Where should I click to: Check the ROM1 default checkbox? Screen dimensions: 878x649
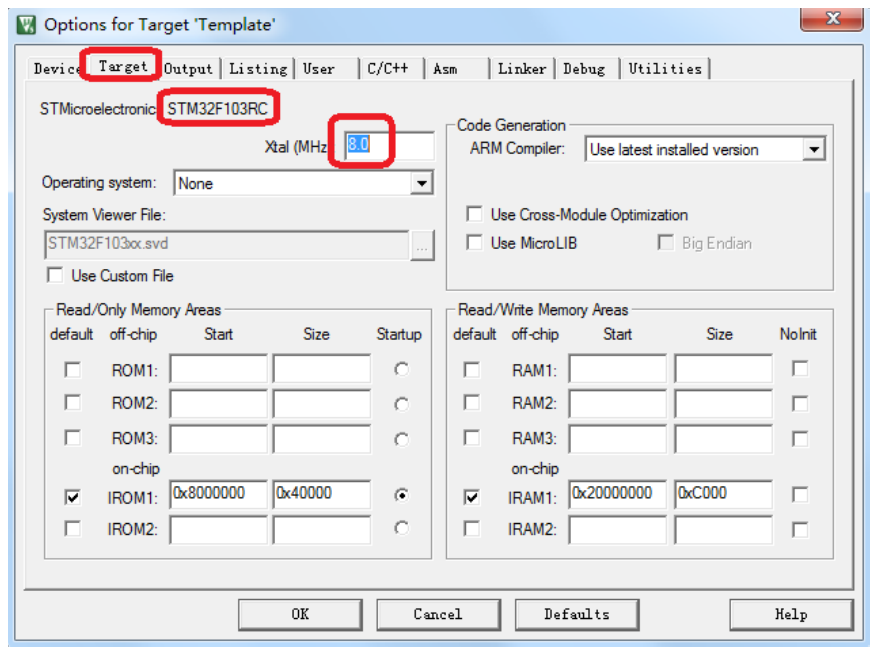point(73,370)
